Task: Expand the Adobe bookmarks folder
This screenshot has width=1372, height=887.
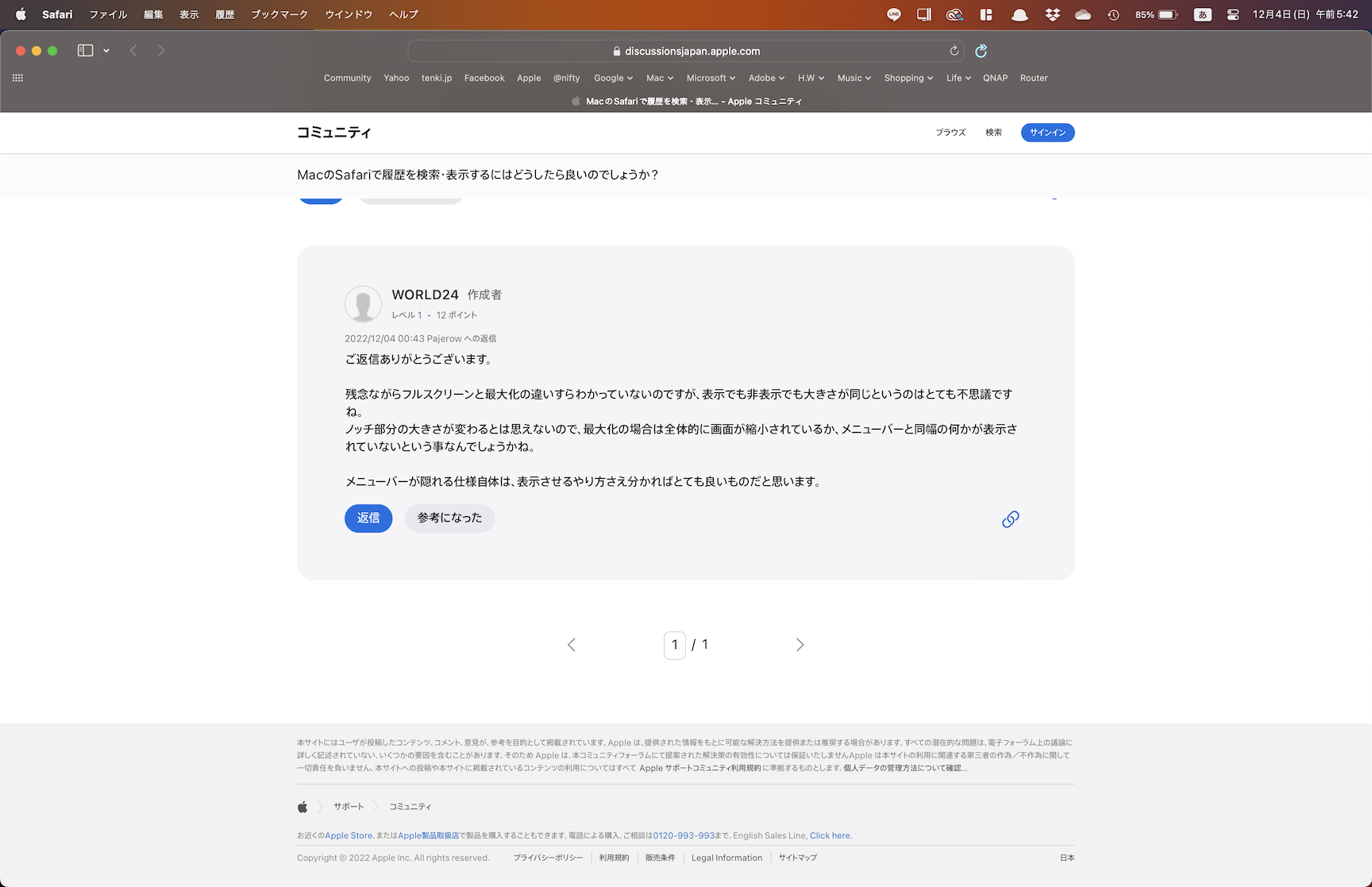Action: pyautogui.click(x=766, y=78)
